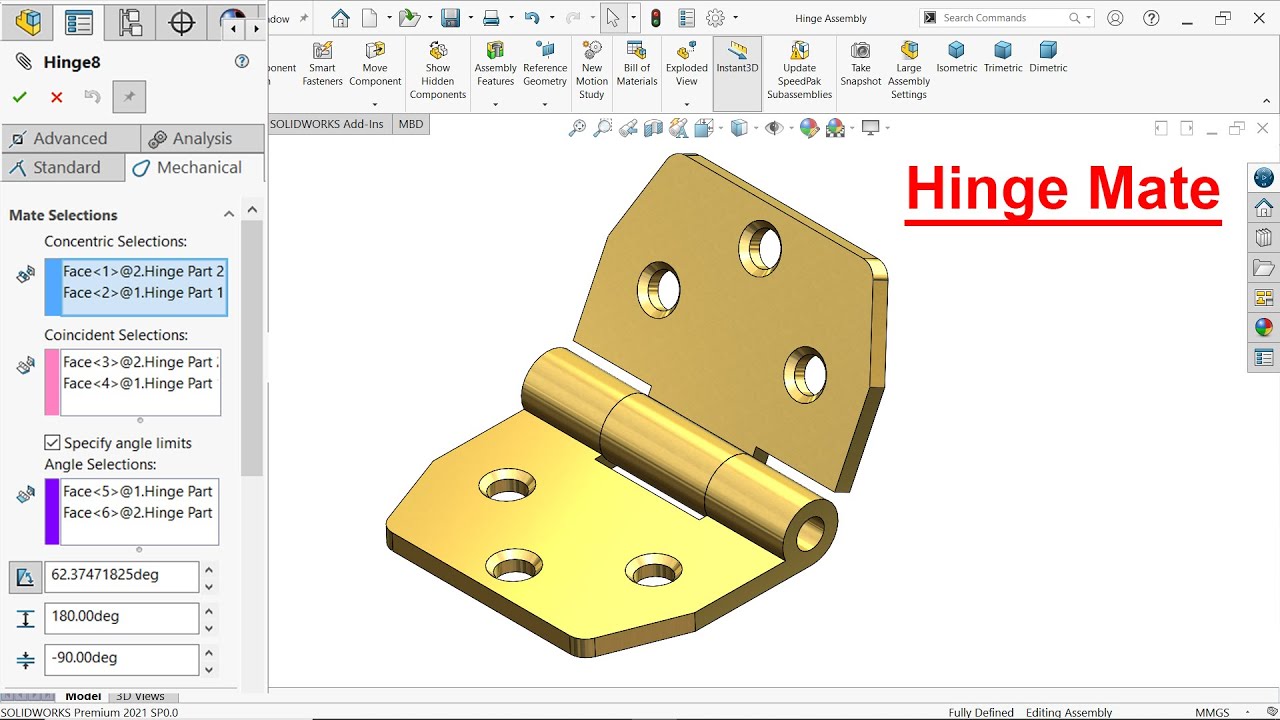1280x720 pixels.
Task: Decrease the 180.00deg maximum value
Action: [x=208, y=627]
